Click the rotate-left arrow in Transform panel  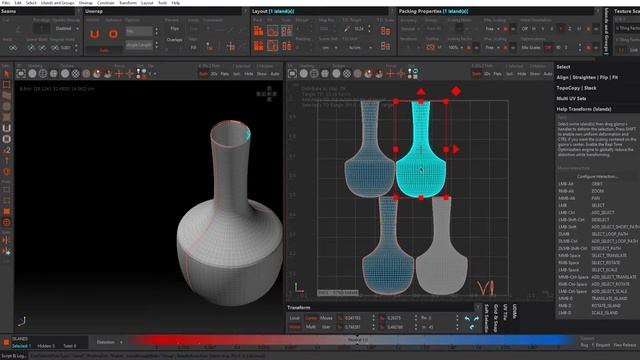pos(467,318)
